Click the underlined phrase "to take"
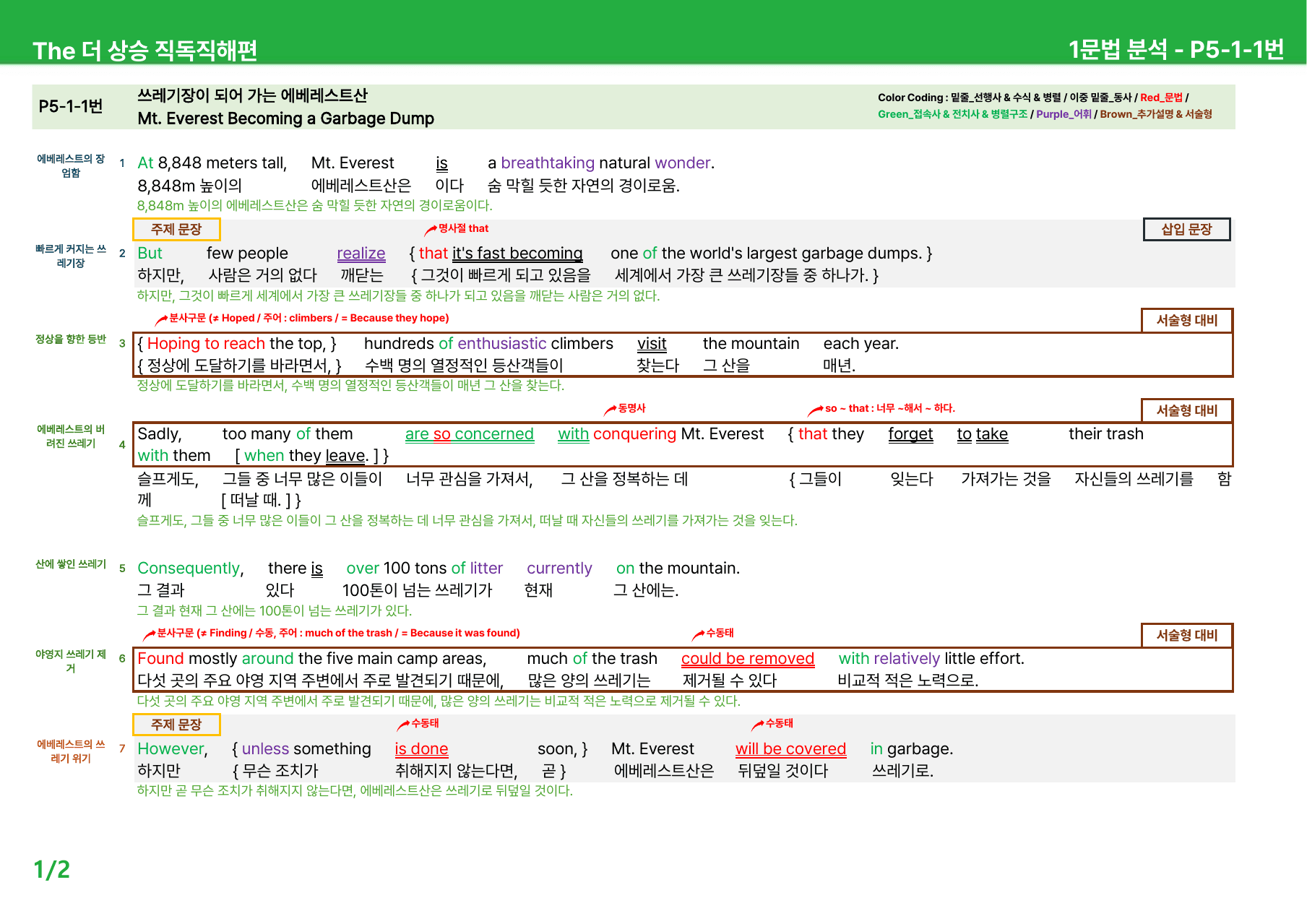 pos(983,434)
